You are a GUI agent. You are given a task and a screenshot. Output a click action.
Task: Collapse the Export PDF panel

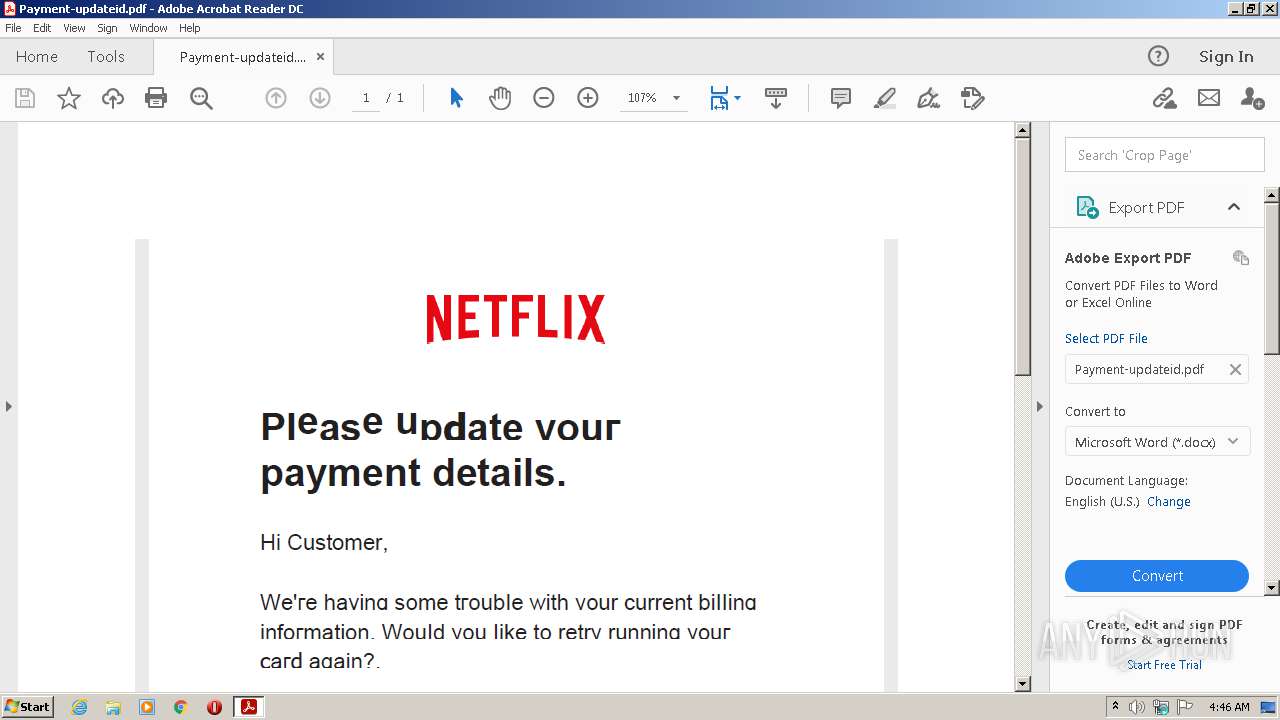tap(1234, 207)
